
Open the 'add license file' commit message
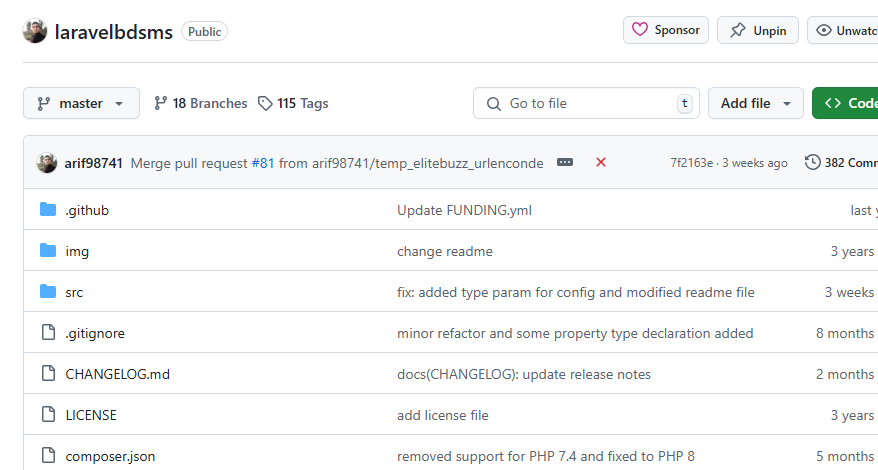coord(442,415)
